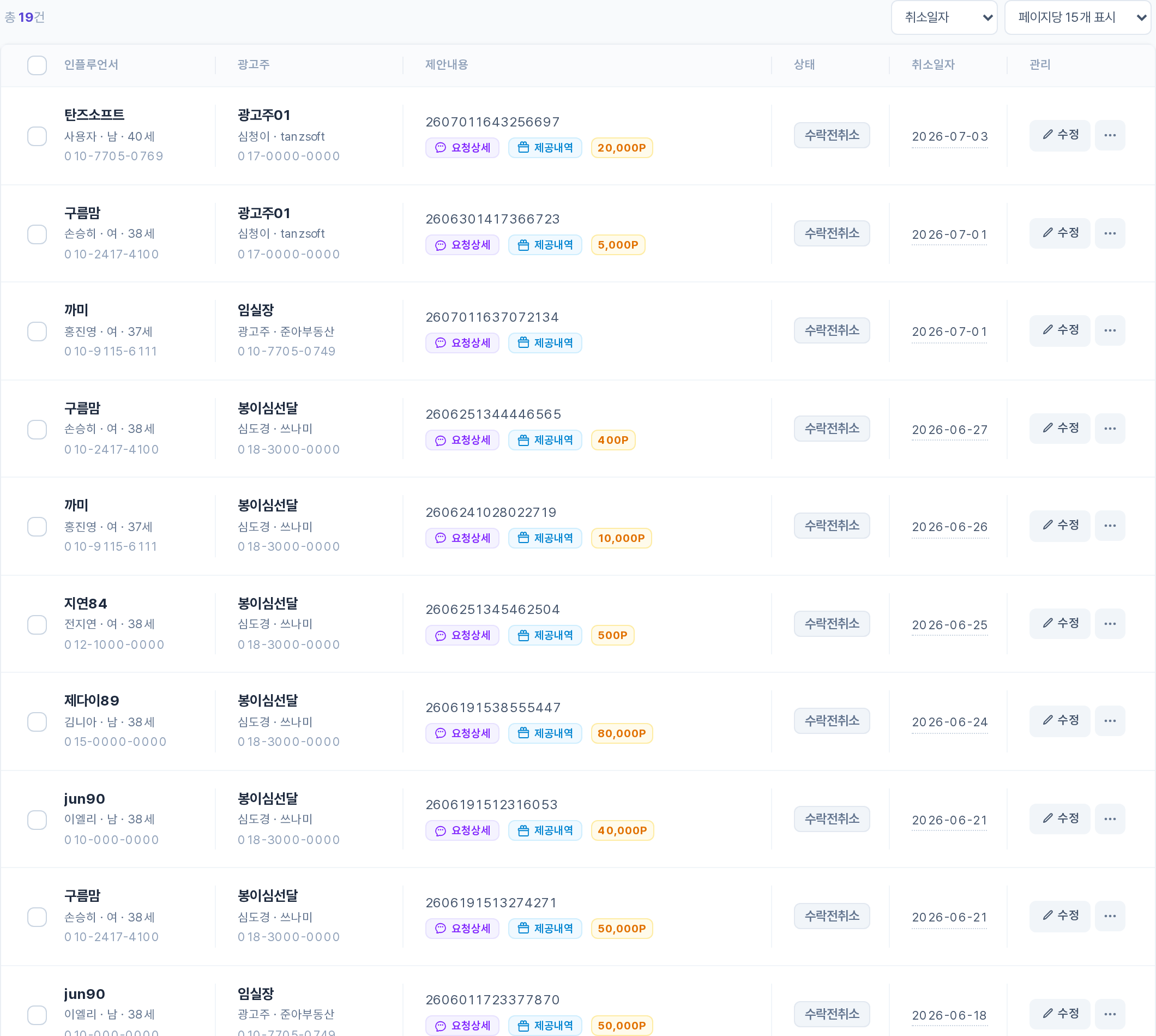Open 요청상세 for proposal 2606241028022719

462,539
